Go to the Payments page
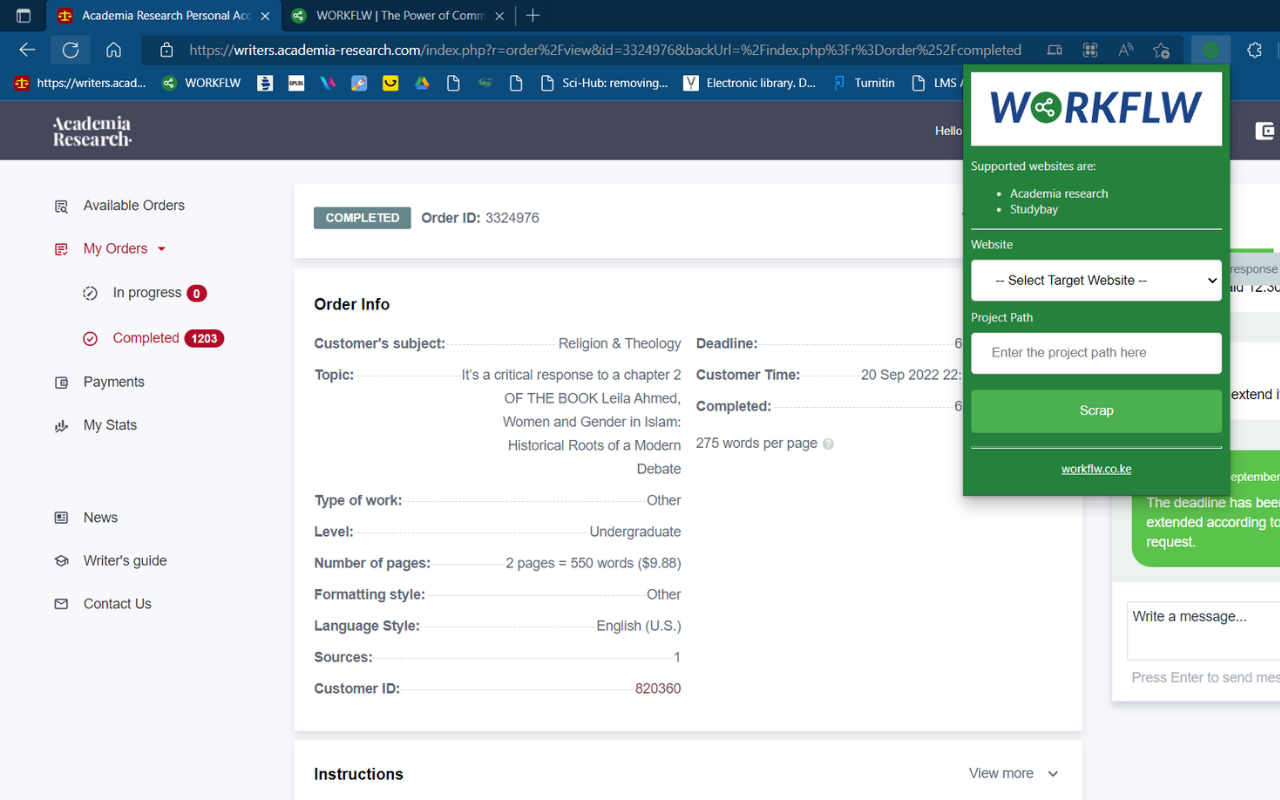 point(114,382)
